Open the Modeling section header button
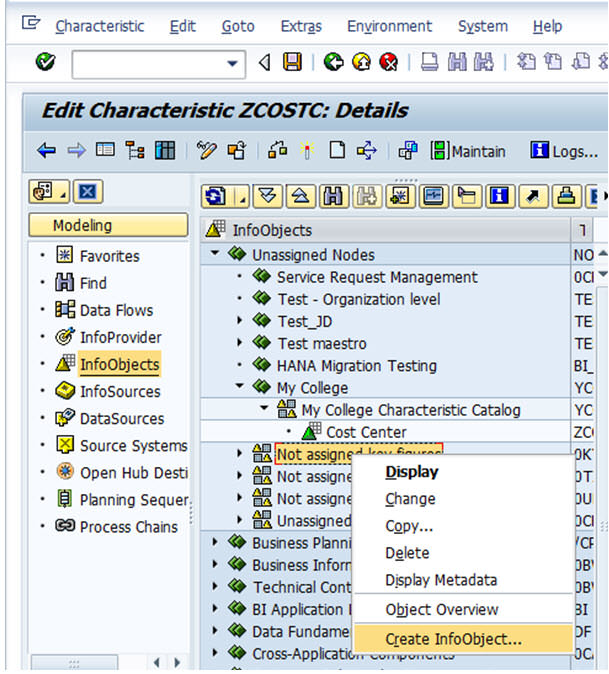The height and width of the screenshot is (674, 609). (x=108, y=225)
